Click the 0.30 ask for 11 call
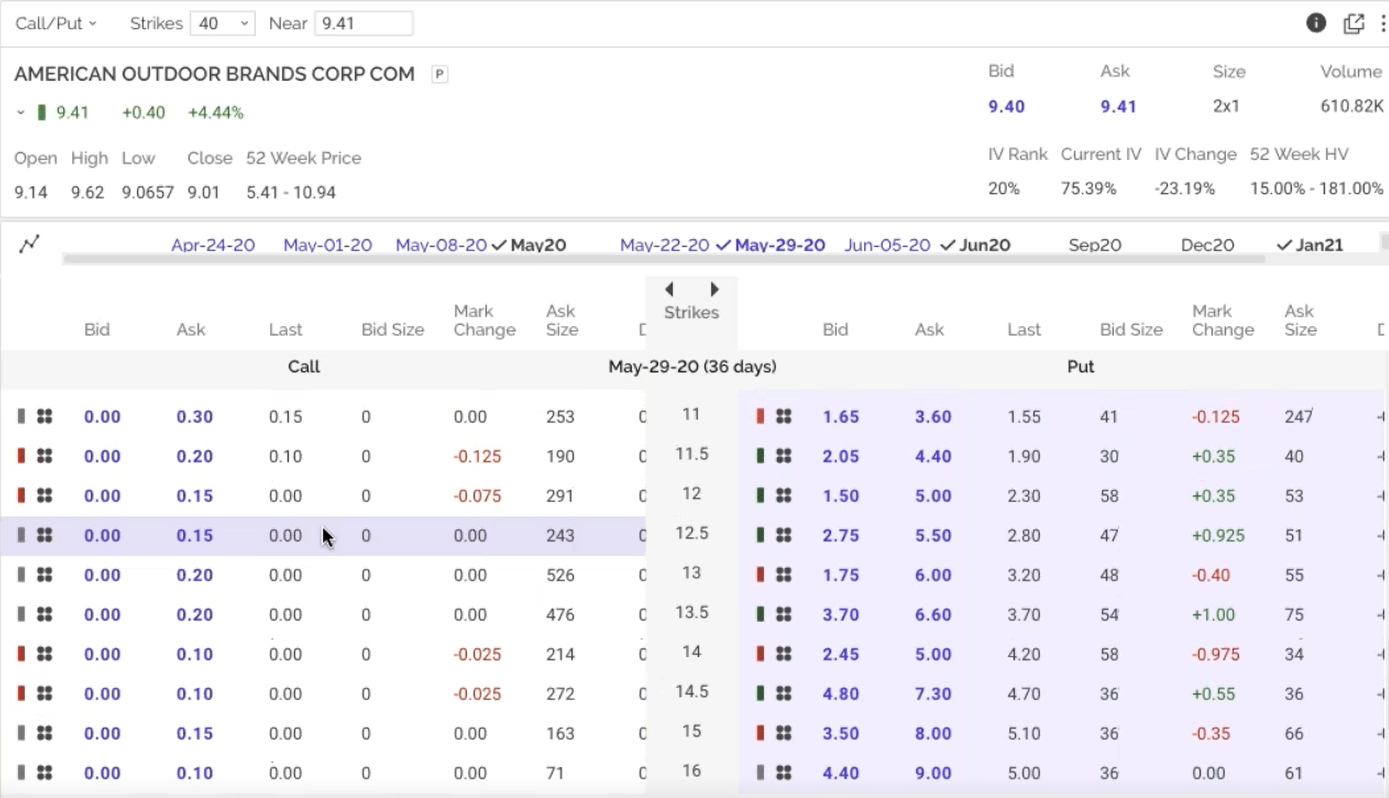This screenshot has width=1389, height=798. 194,417
